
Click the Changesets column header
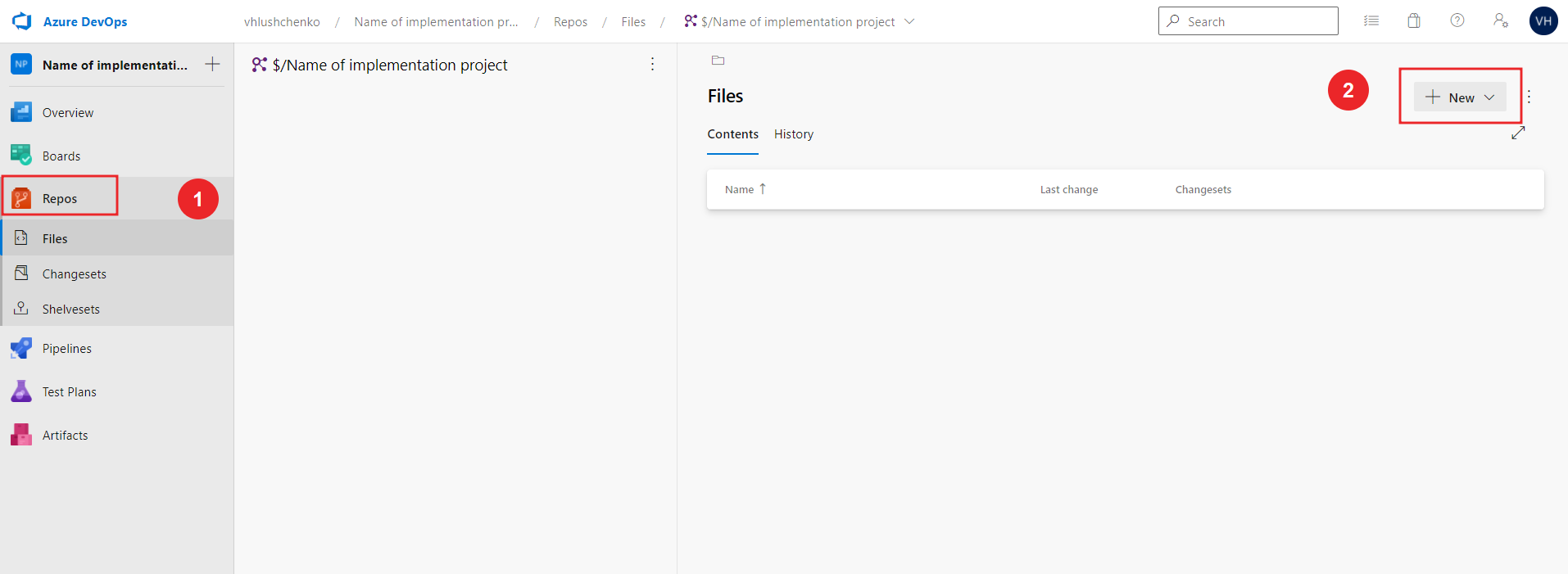(x=1203, y=190)
